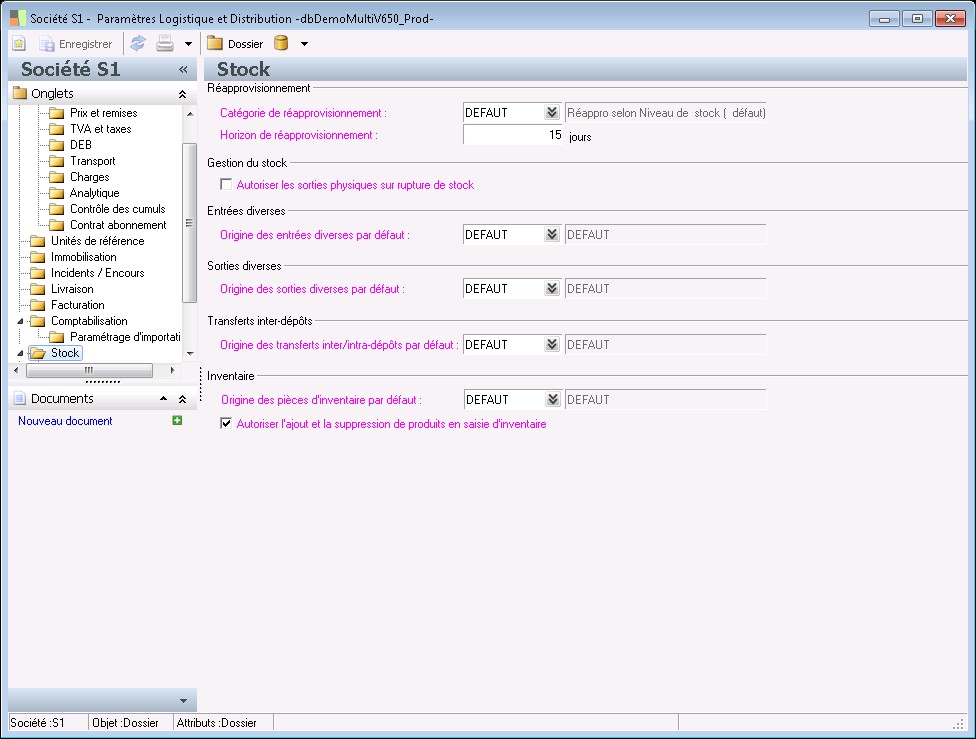Image resolution: width=976 pixels, height=739 pixels.
Task: Click the new document icon in toolbar
Action: point(19,44)
